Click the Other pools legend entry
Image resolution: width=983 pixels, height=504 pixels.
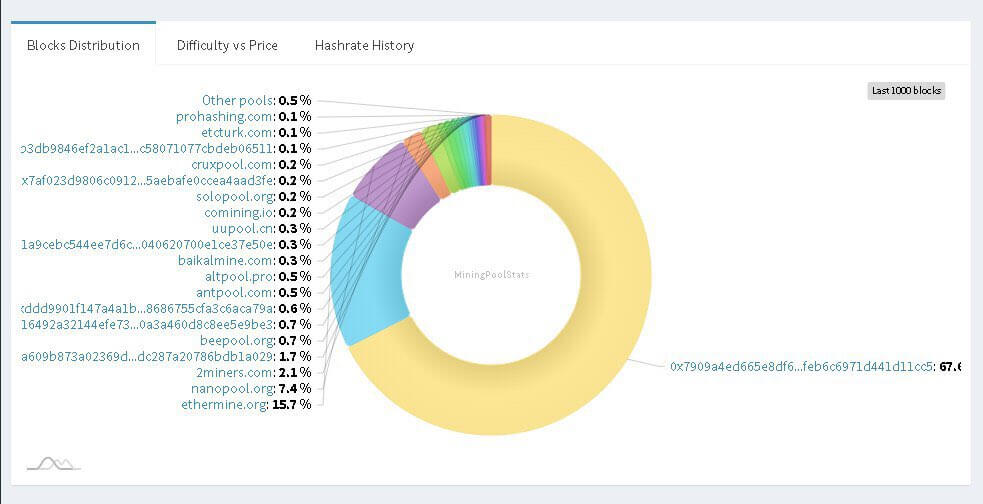pos(238,100)
